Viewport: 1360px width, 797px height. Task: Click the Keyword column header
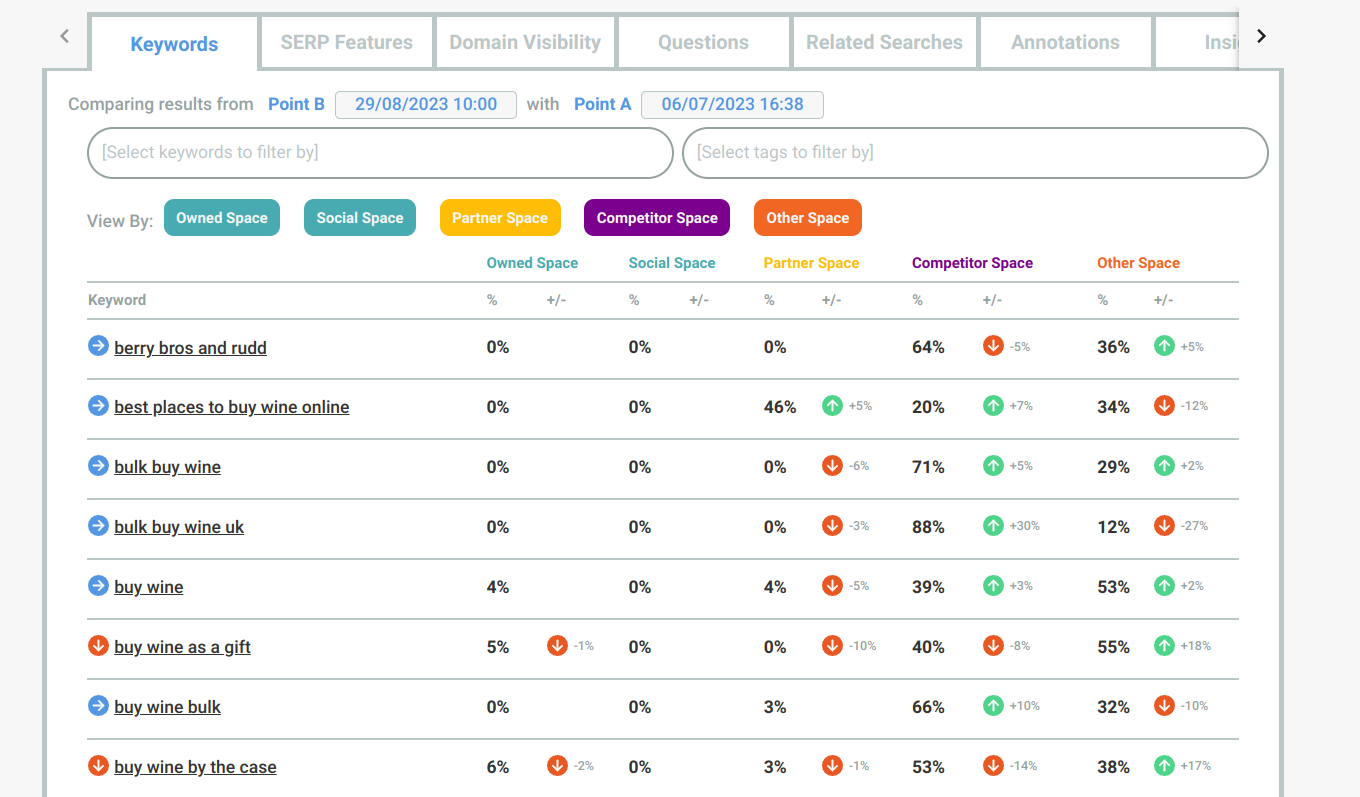coord(117,300)
